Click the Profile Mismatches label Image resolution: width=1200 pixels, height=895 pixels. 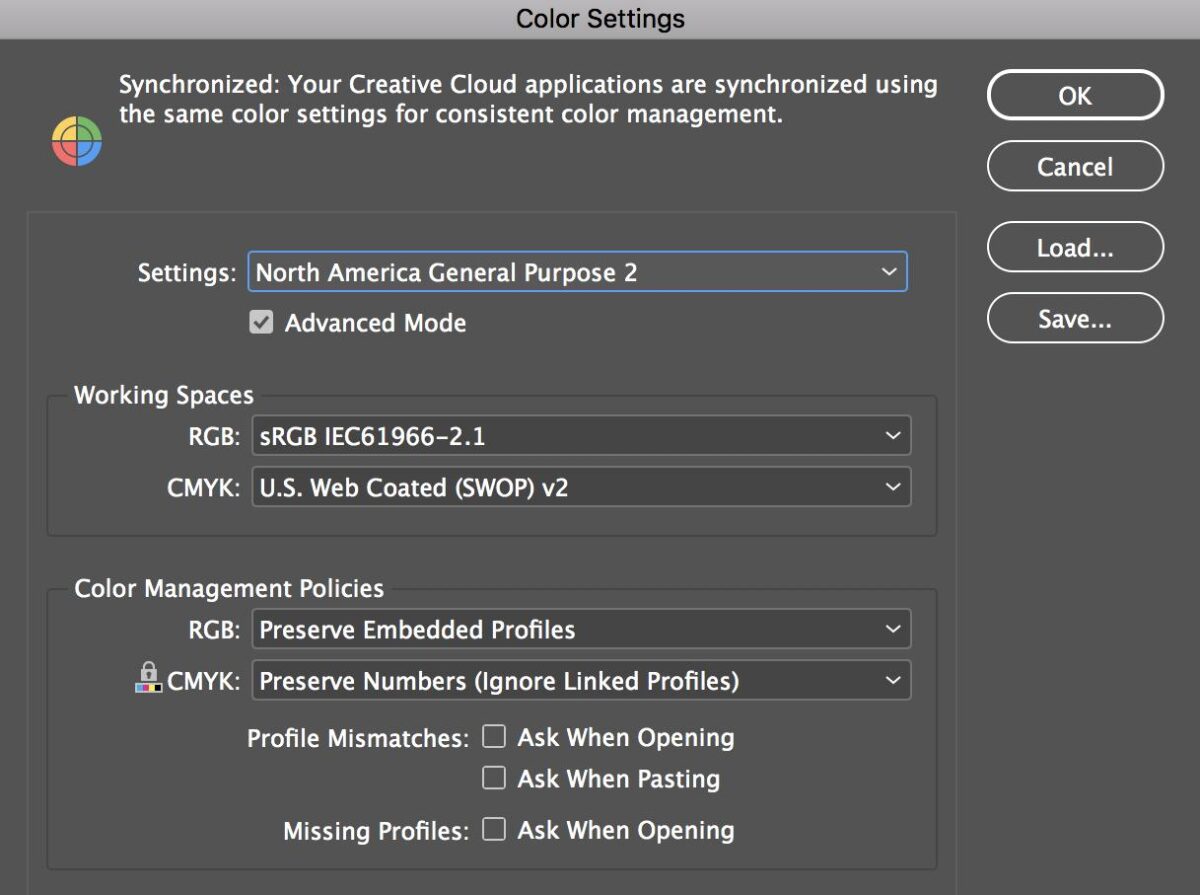358,739
